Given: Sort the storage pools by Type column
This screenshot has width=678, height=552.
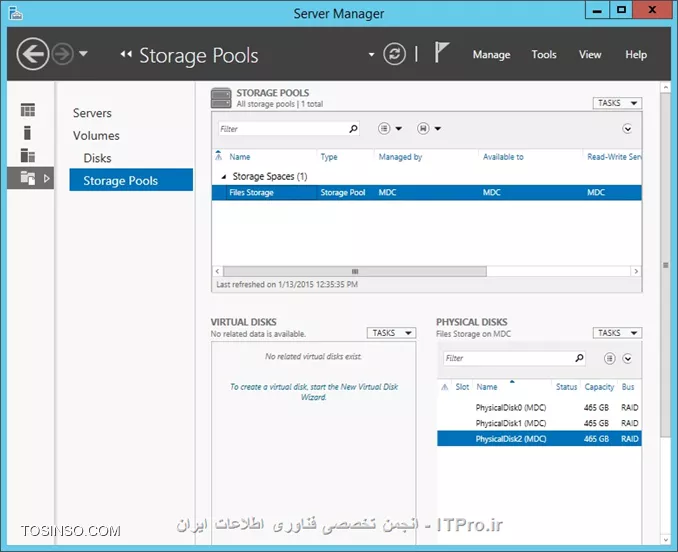Looking at the screenshot, I should 329,157.
